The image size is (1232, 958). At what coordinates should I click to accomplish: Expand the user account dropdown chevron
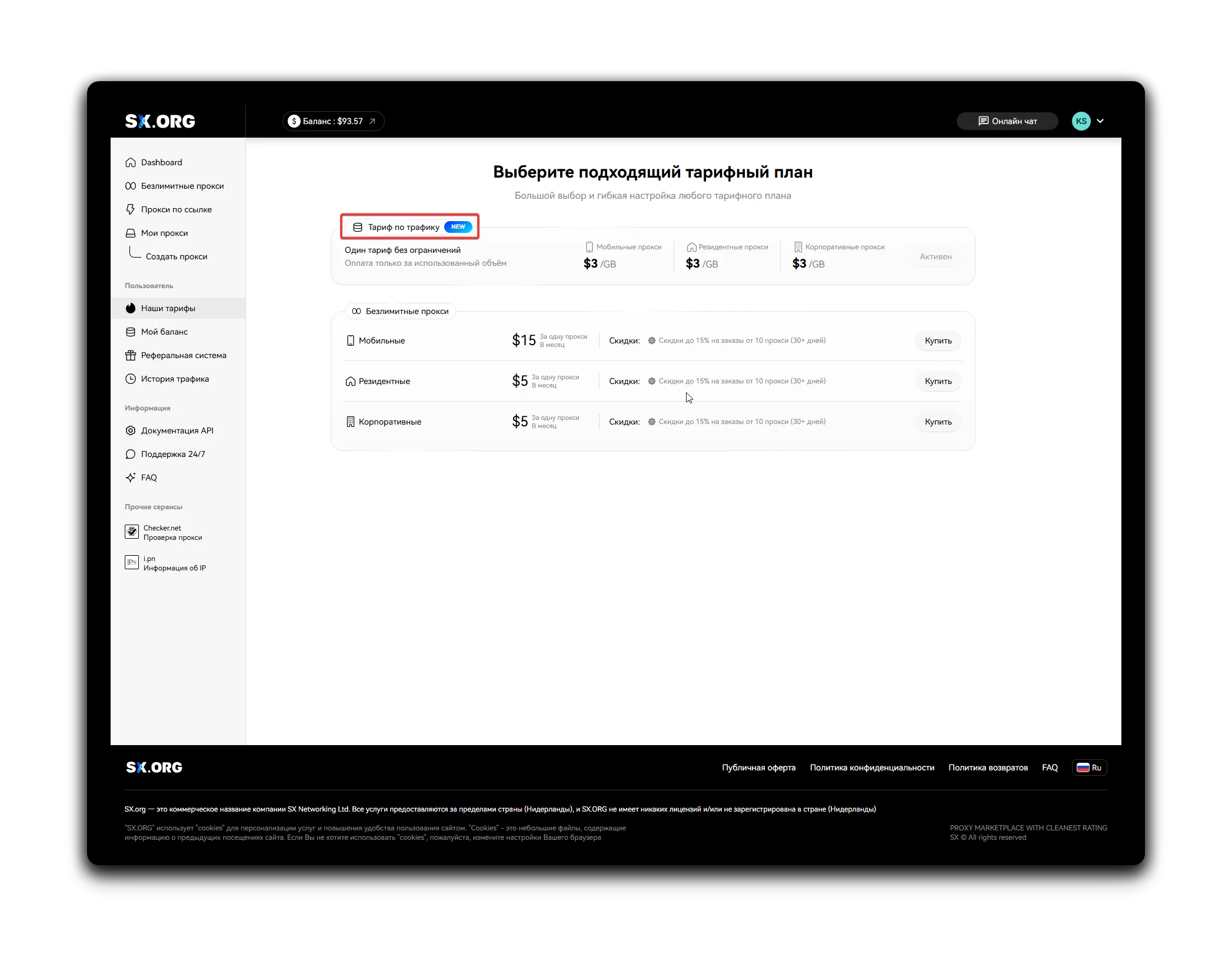(1100, 121)
